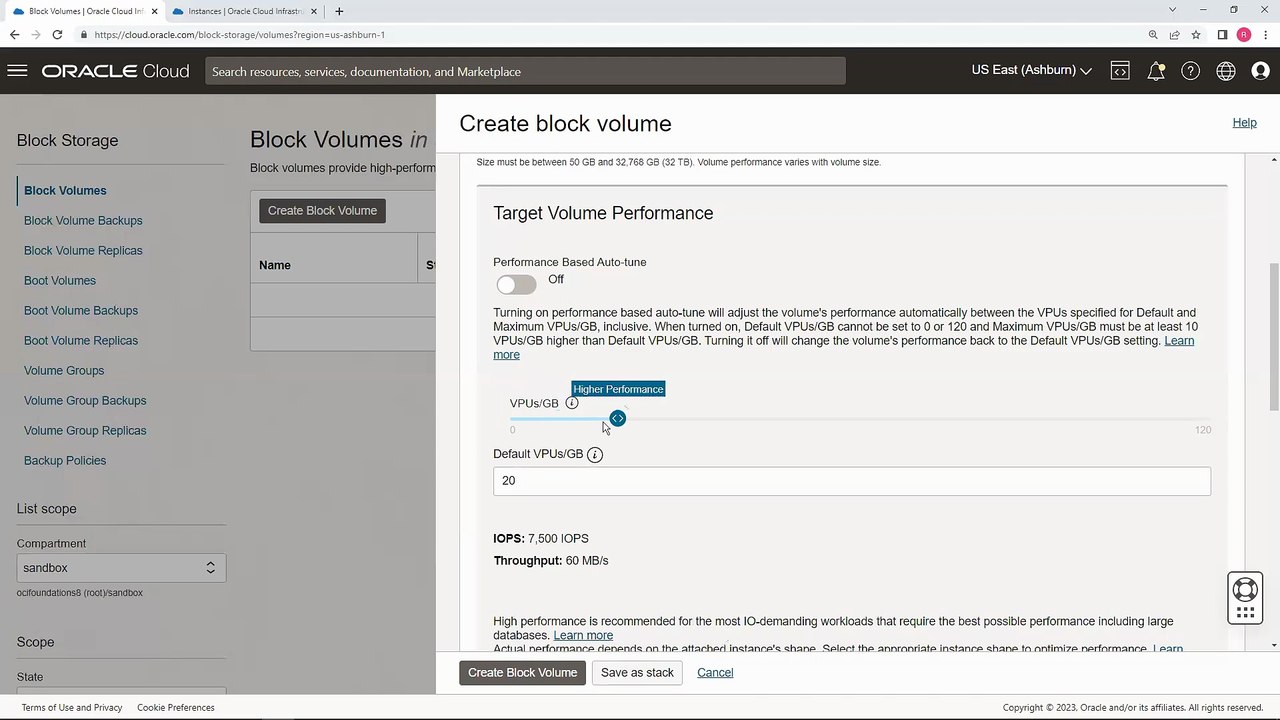Open the announcements bell icon
Viewport: 1280px width, 720px height.
1155,71
